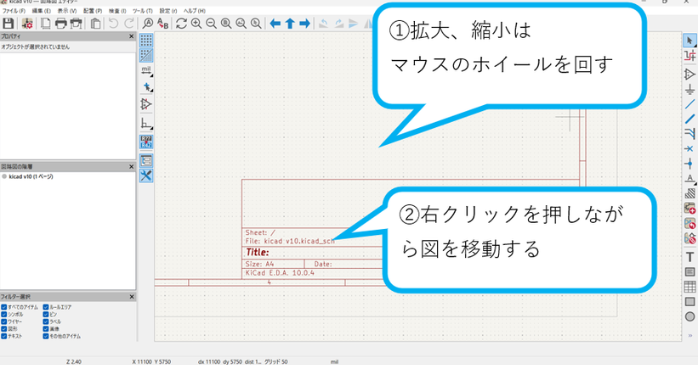Click blue right arrow navigate forward
698x365 pixels.
point(305,23)
